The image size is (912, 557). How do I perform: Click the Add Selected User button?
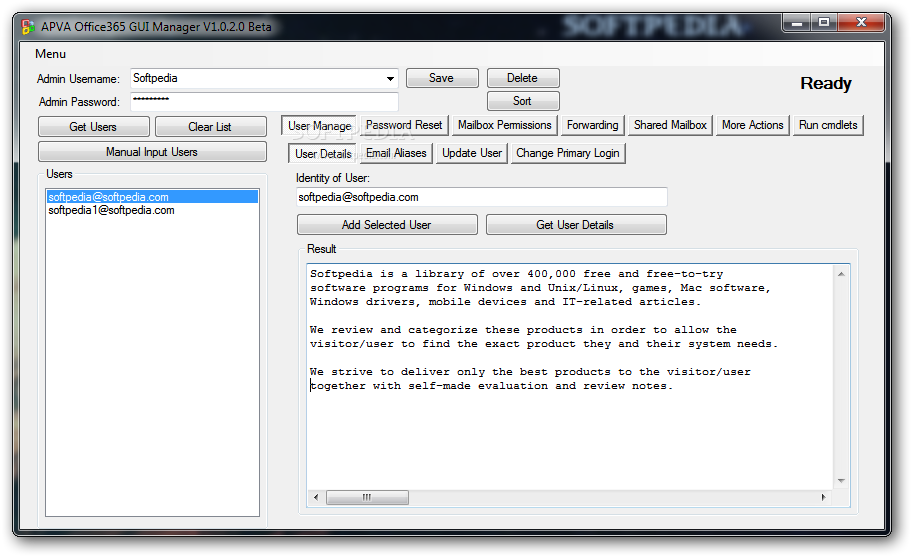[x=387, y=225]
